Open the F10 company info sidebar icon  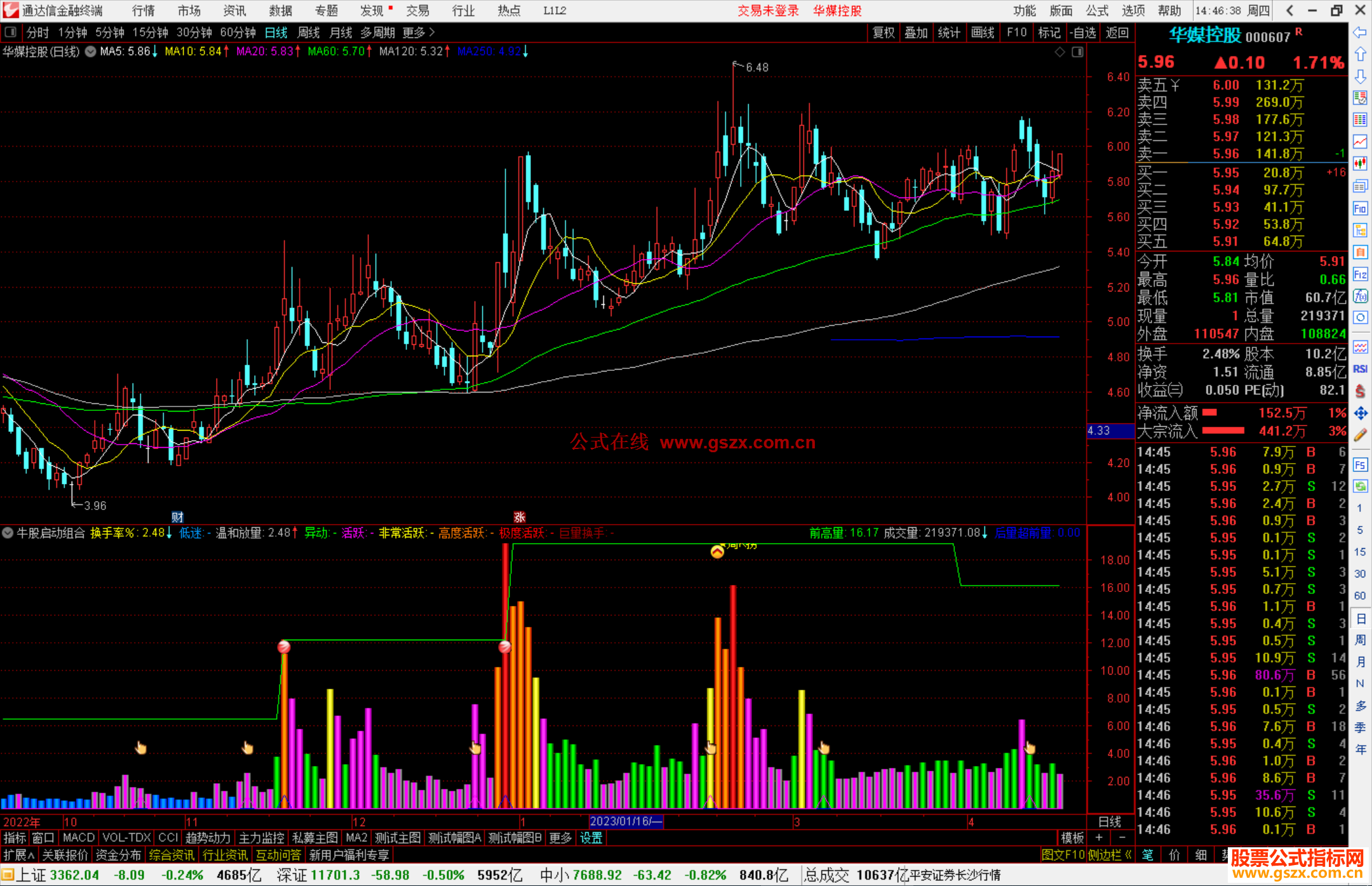tap(1360, 208)
